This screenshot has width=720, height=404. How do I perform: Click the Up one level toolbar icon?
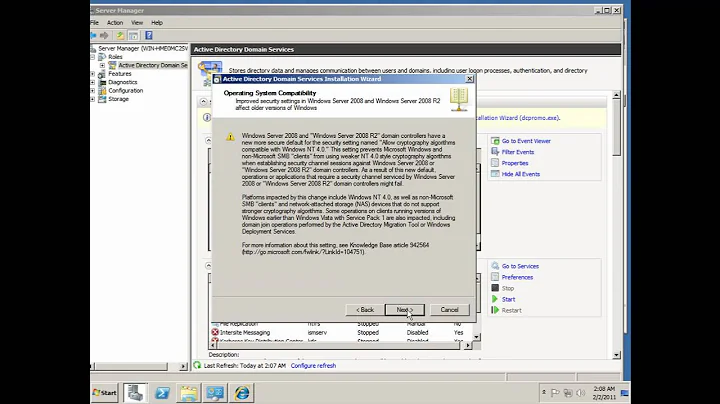(x=120, y=35)
